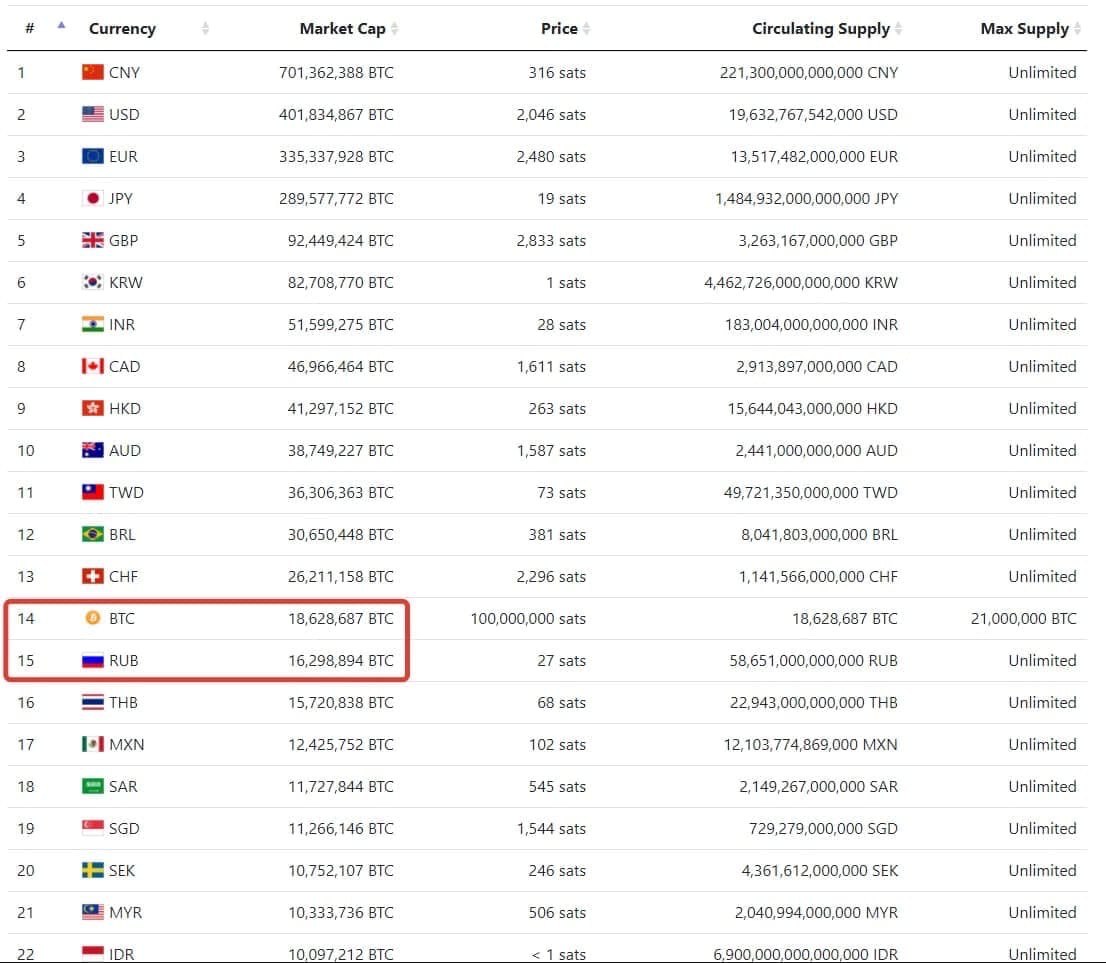Click price 2,833 sats for GBP
The width and height of the screenshot is (1106, 963).
[x=551, y=240]
